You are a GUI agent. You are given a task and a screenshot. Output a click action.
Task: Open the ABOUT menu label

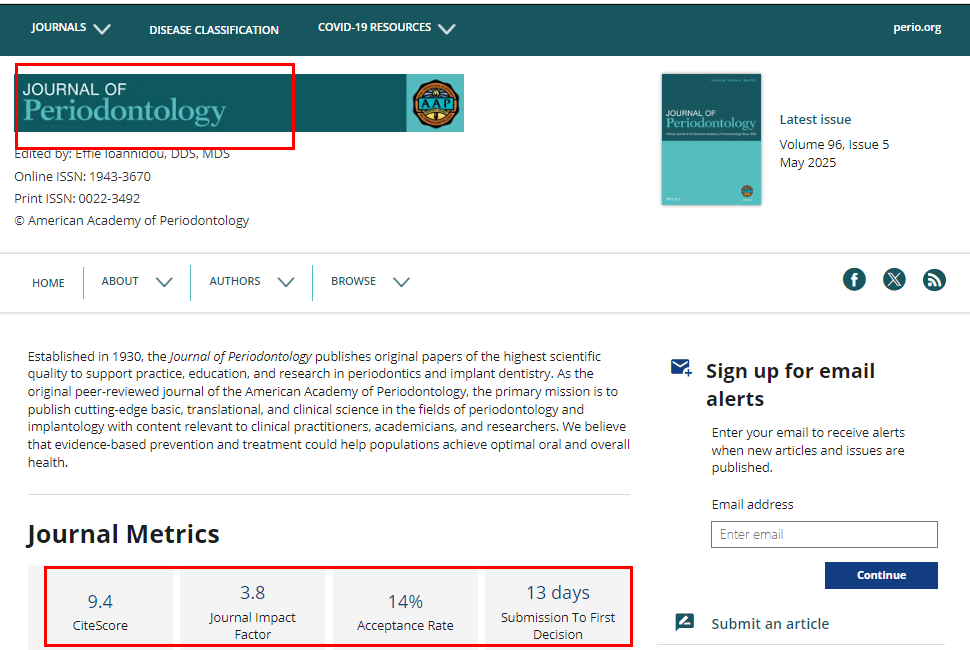120,281
